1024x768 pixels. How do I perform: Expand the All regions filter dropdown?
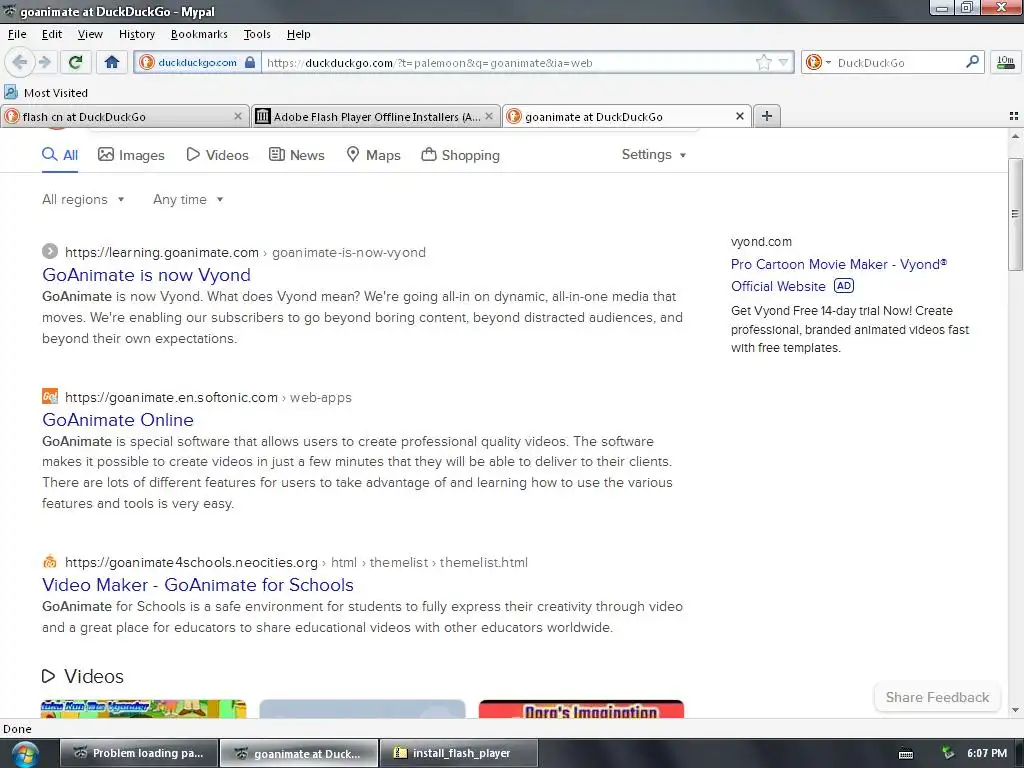(x=83, y=199)
